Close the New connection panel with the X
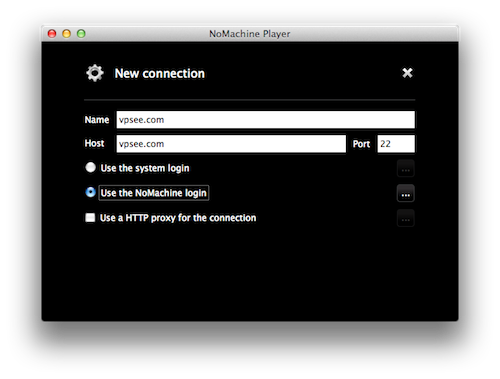Viewport: 500px width, 379px height. [x=407, y=73]
